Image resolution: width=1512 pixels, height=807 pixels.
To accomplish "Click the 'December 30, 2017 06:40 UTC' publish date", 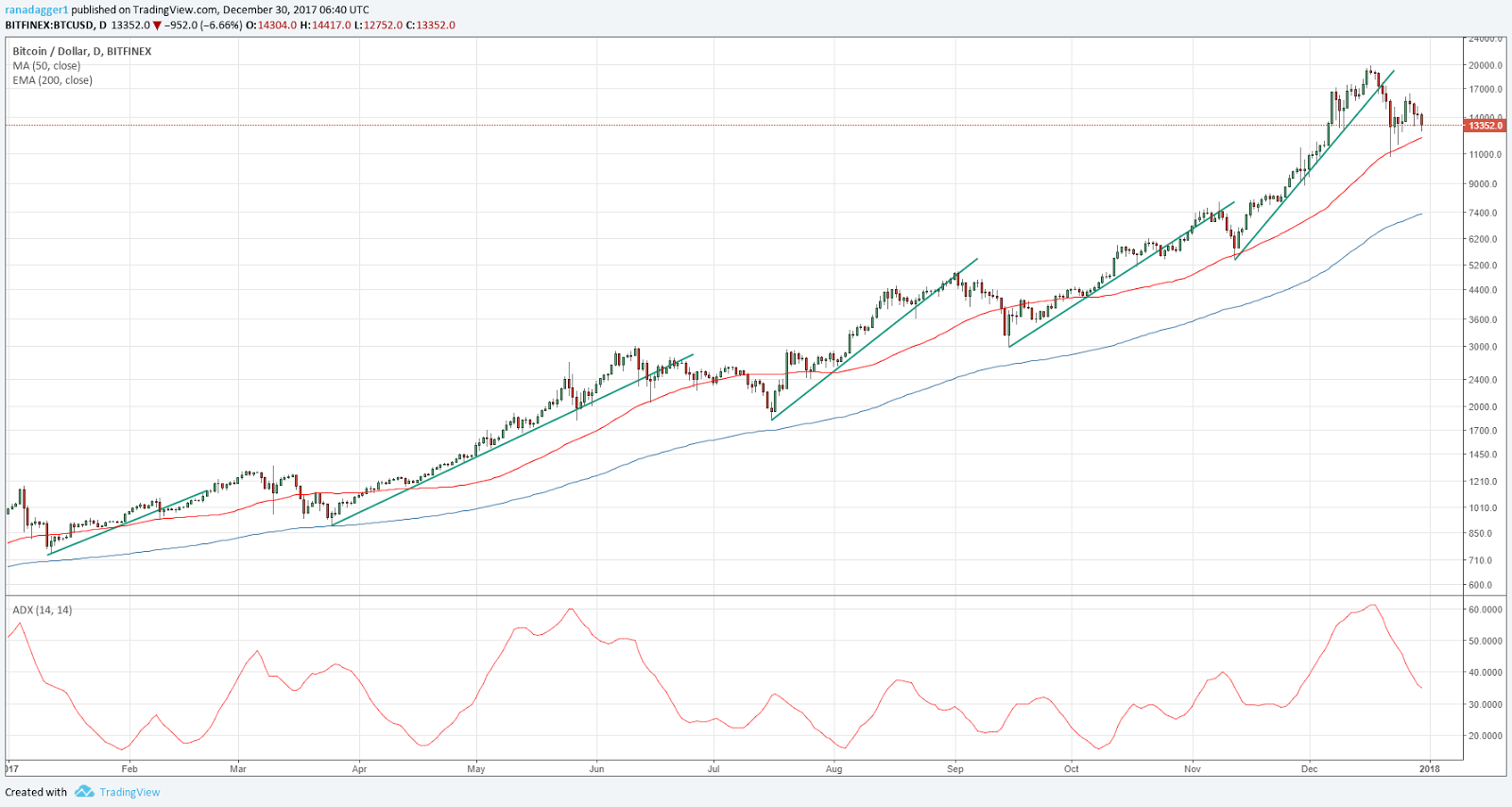I will (296, 10).
